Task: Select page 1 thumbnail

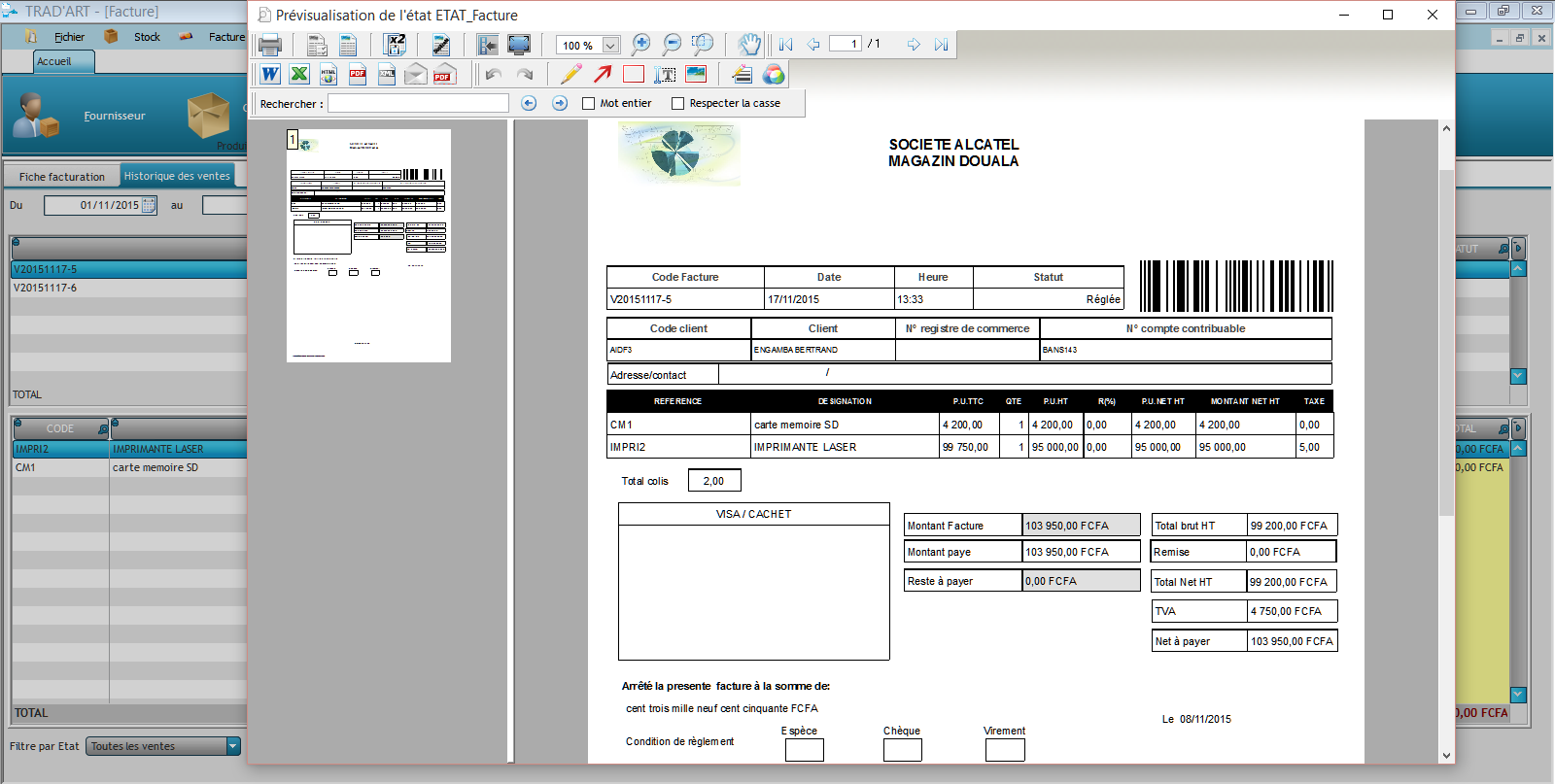Action: pyautogui.click(x=368, y=246)
